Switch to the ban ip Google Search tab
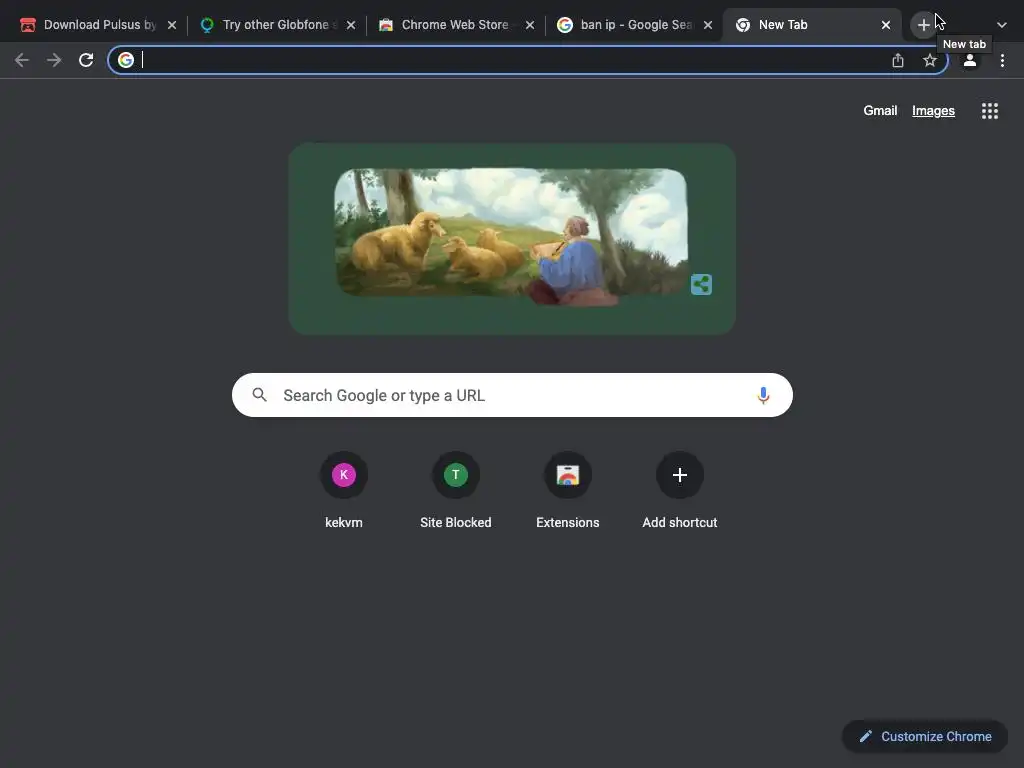The width and height of the screenshot is (1024, 768). 633,25
